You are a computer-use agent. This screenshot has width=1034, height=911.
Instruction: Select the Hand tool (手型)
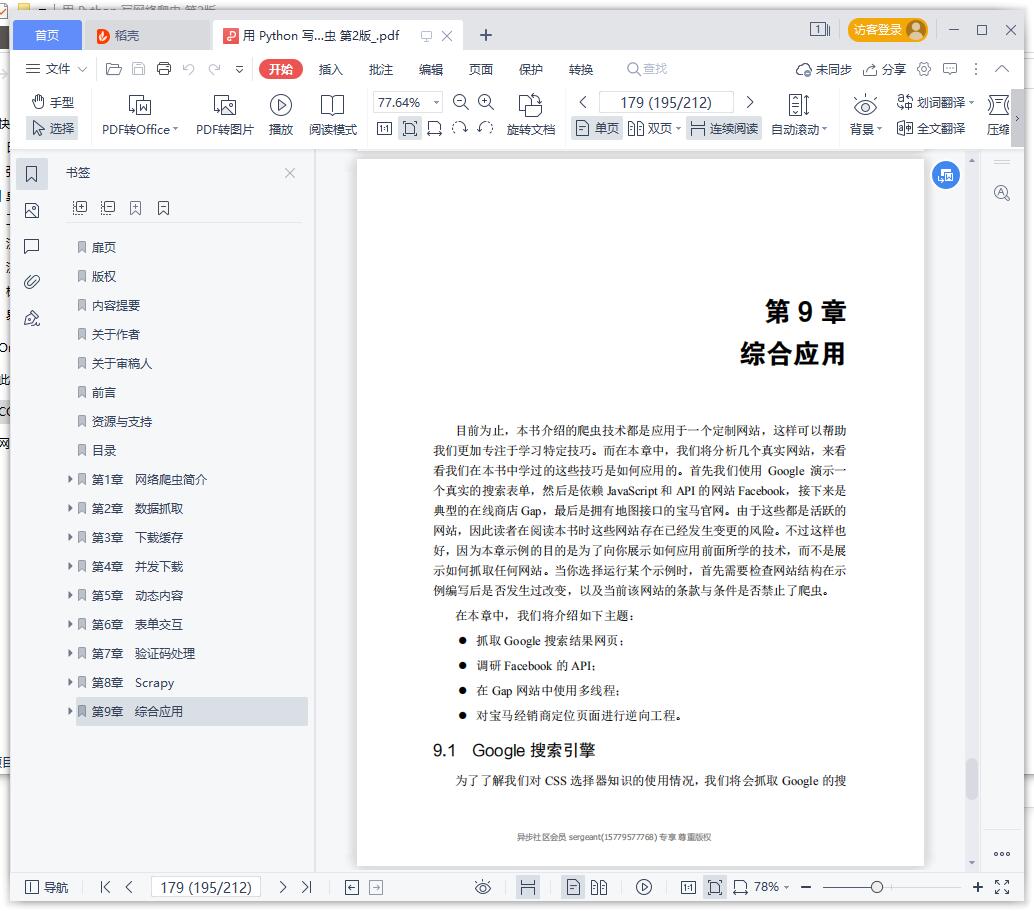pos(53,102)
